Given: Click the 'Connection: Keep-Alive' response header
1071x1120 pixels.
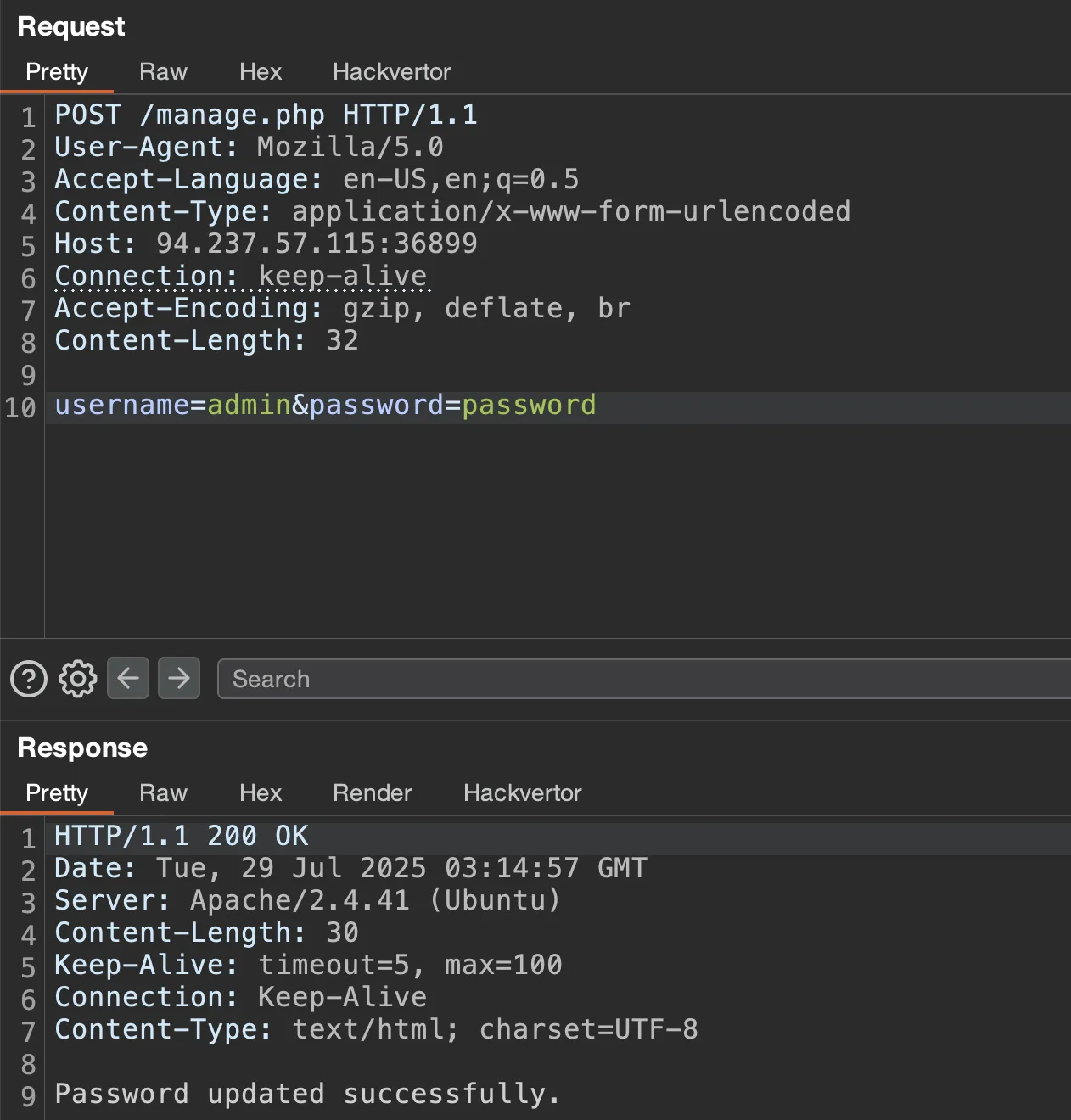Looking at the screenshot, I should tap(241, 997).
